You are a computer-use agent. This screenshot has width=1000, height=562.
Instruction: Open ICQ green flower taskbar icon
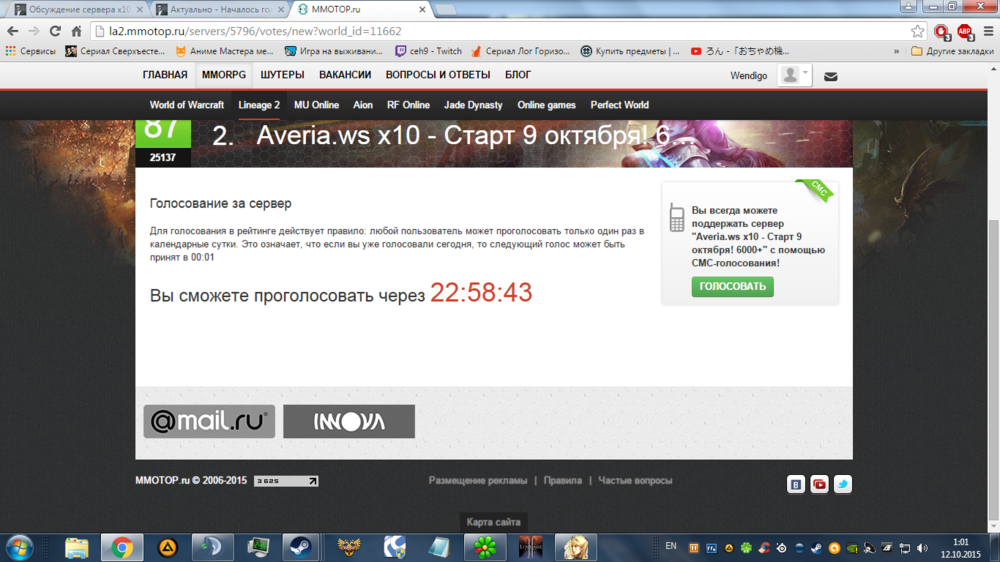[x=485, y=547]
